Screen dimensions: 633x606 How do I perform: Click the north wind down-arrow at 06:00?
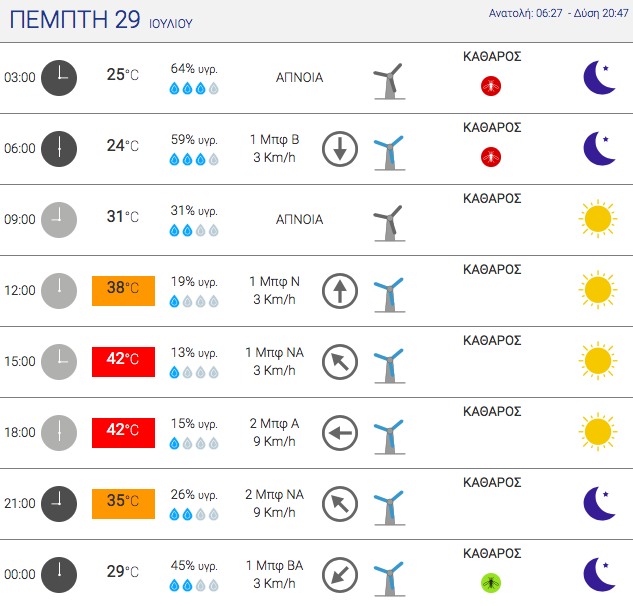(340, 149)
